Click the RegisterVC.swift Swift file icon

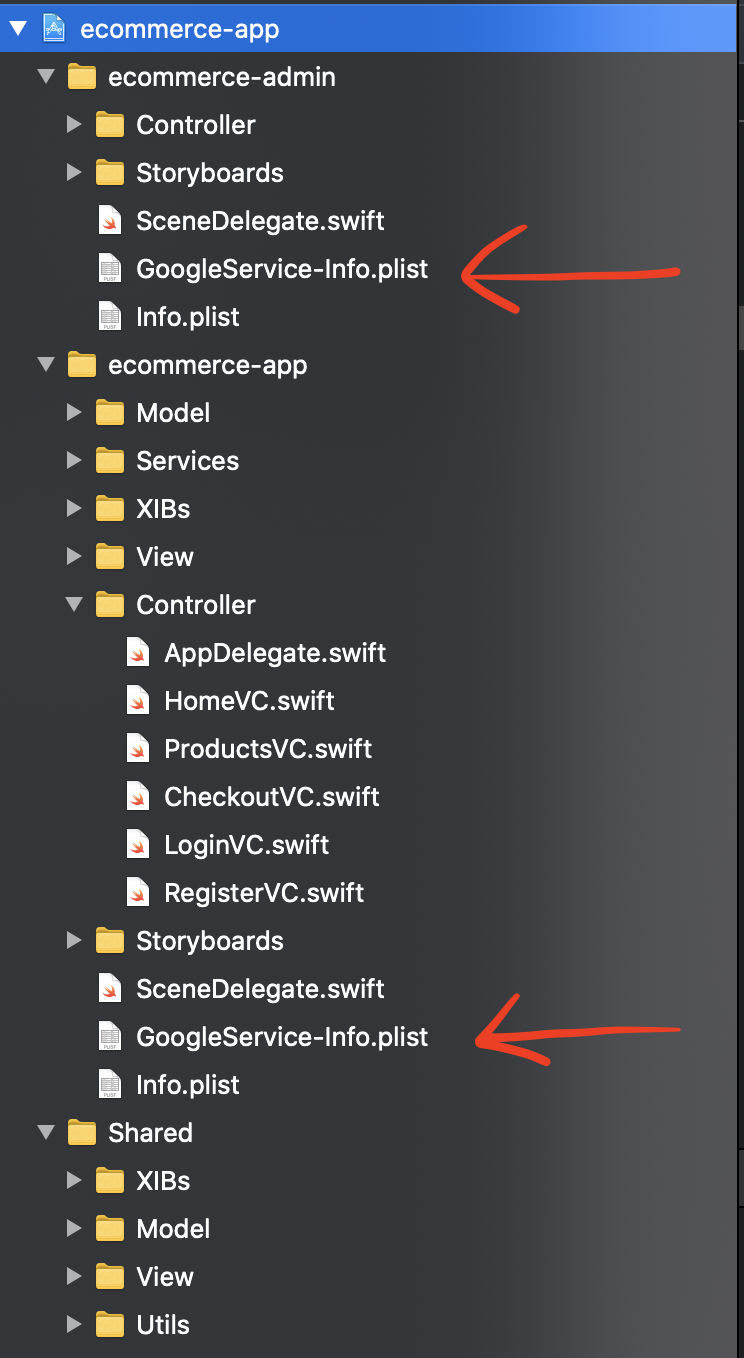(138, 893)
